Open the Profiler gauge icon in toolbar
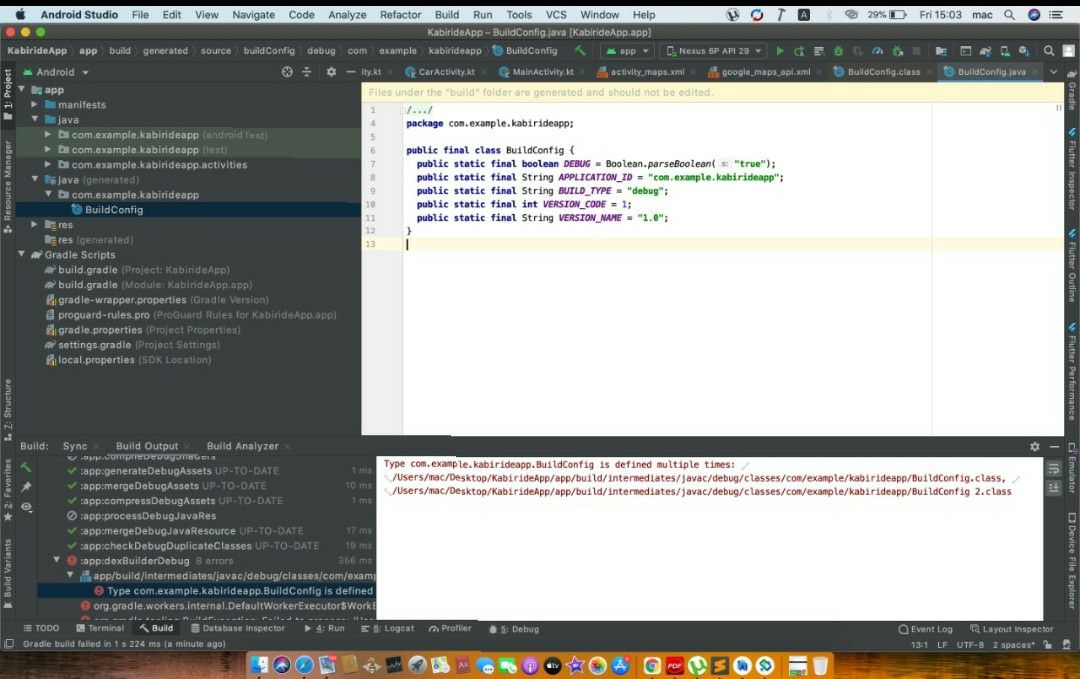 point(878,51)
